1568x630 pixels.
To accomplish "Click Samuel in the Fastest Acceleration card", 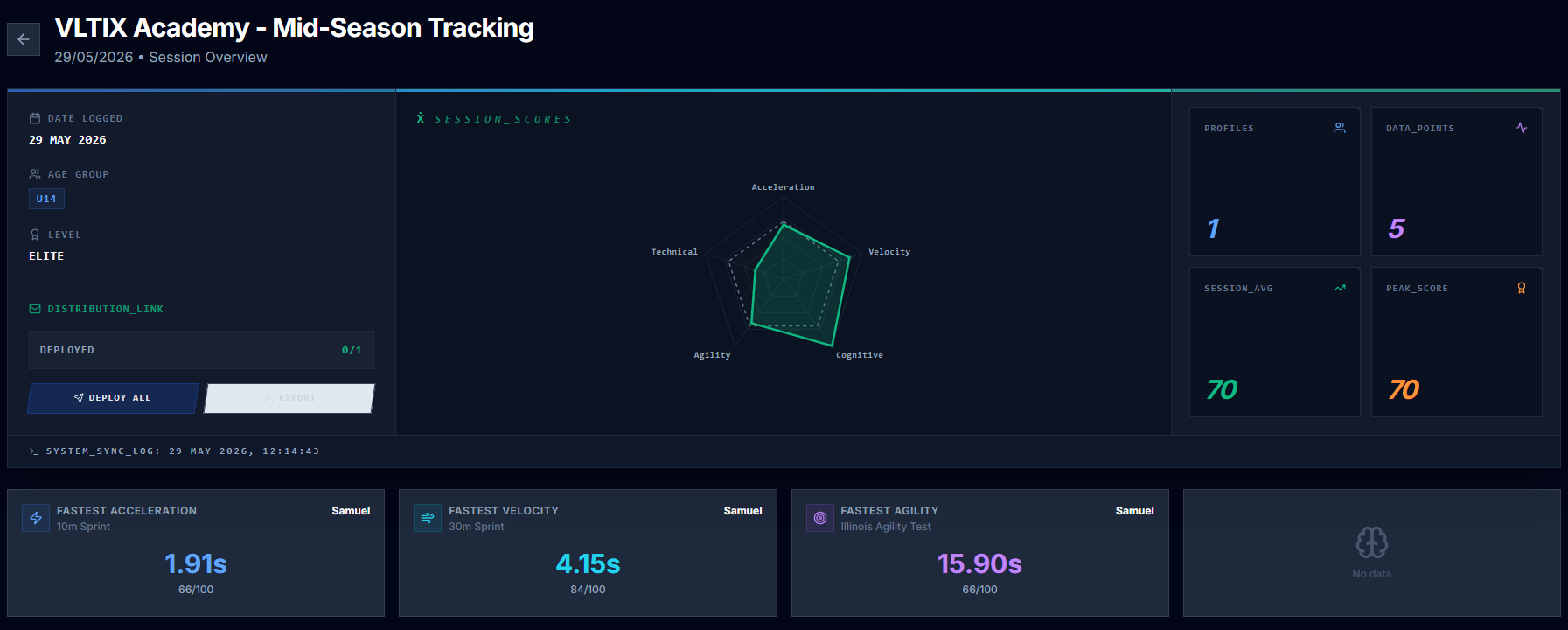I will pyautogui.click(x=351, y=511).
